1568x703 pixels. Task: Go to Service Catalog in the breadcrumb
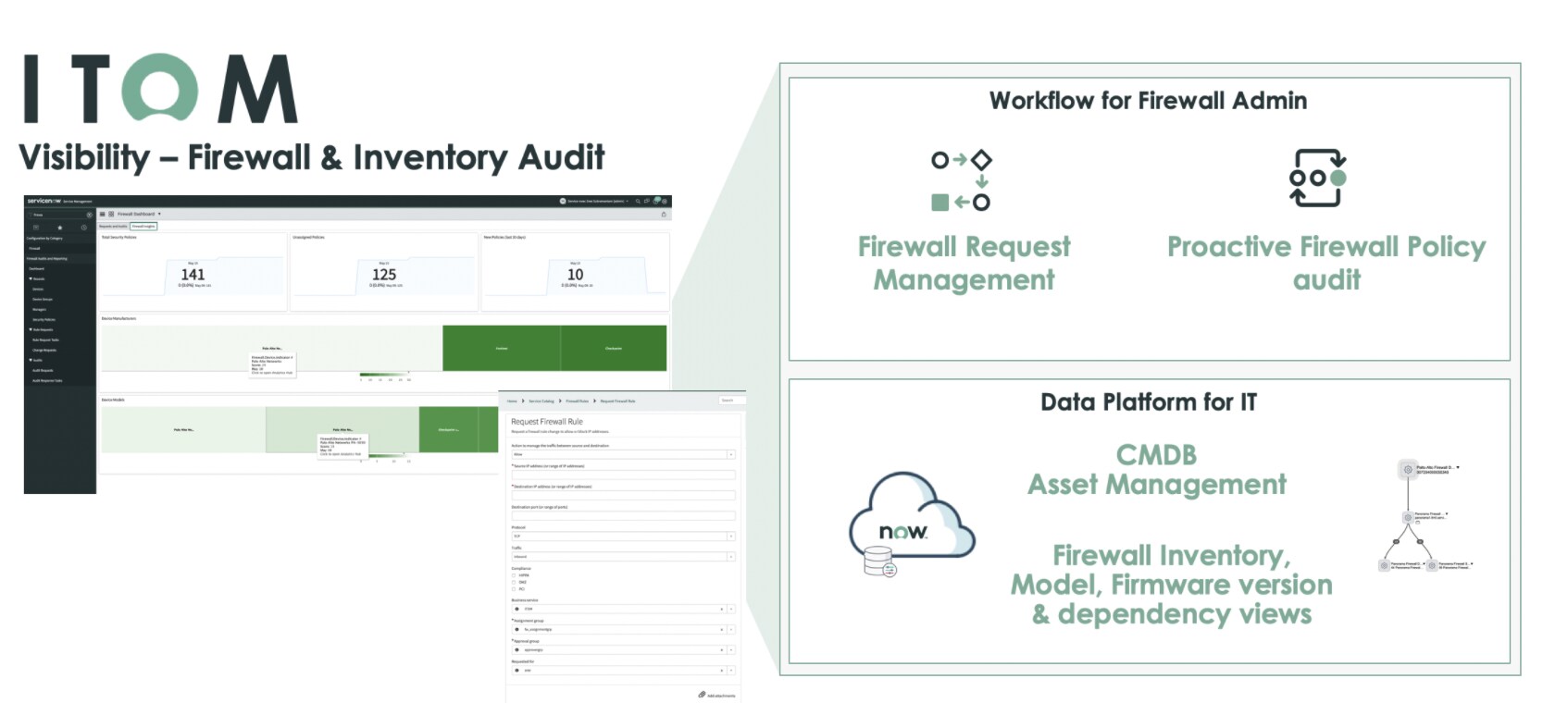(x=541, y=401)
